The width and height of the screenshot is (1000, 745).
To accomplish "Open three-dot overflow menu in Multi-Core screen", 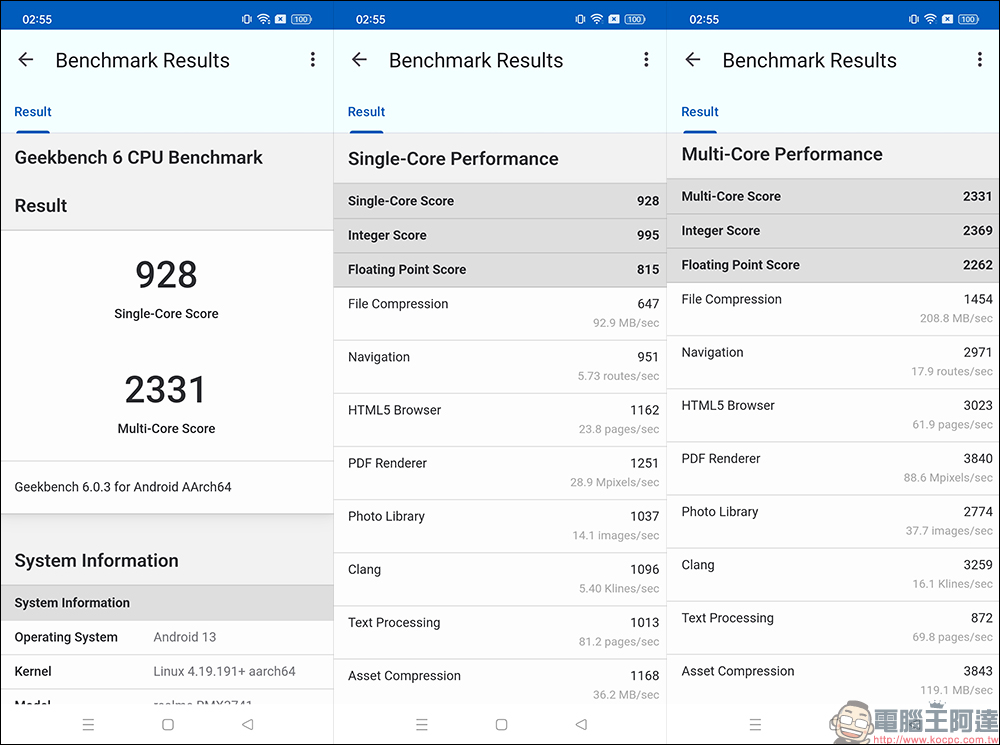I will [980, 60].
